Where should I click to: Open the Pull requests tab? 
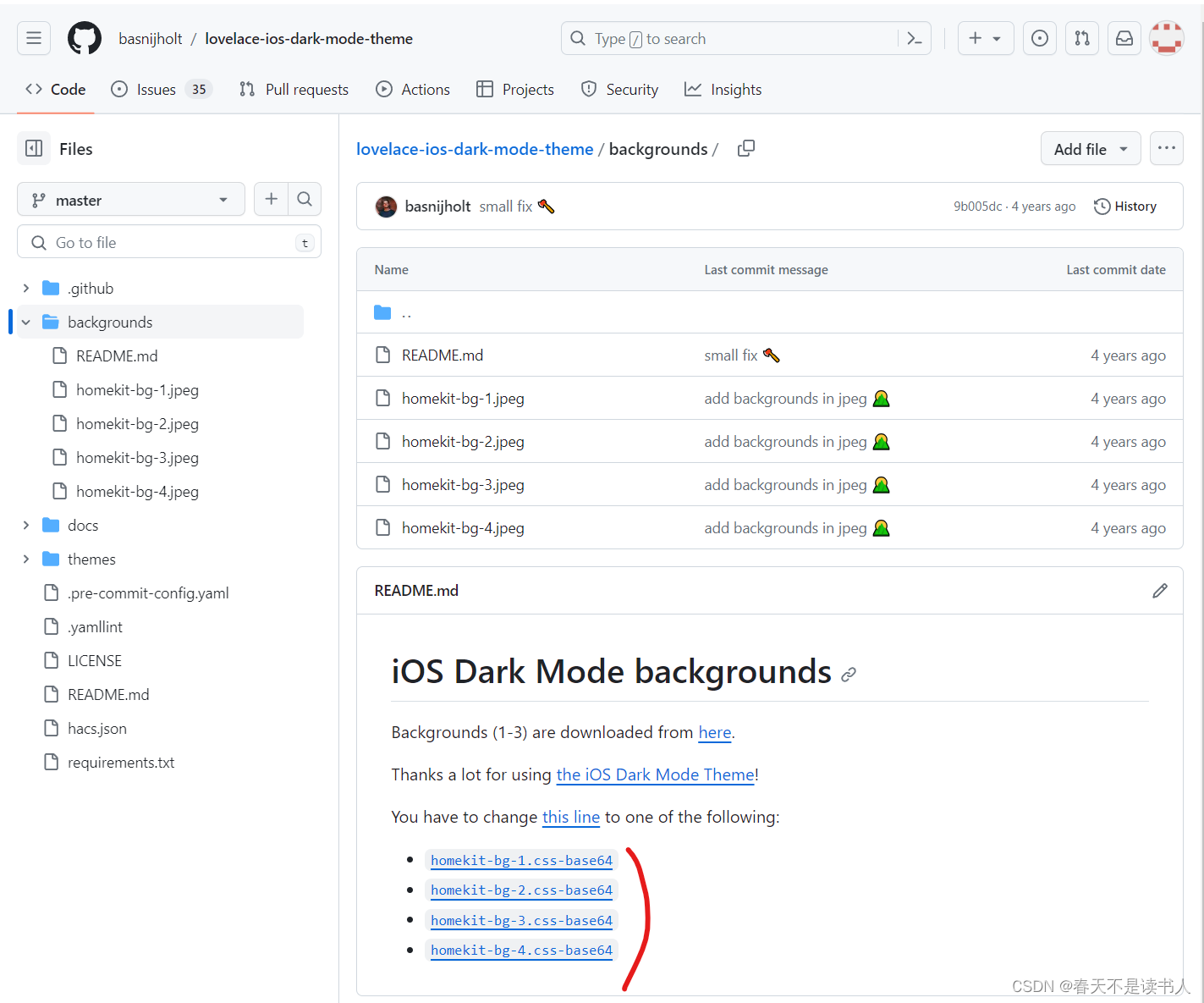coord(294,90)
